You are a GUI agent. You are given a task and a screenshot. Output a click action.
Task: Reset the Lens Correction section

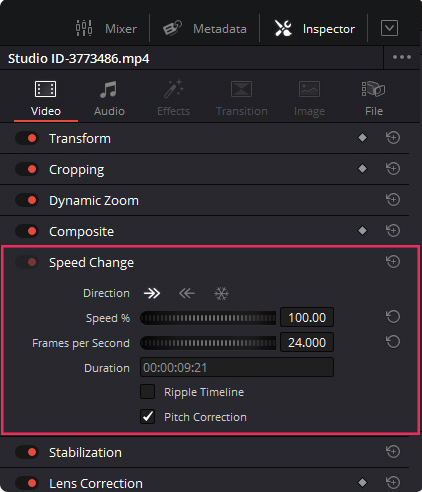[393, 482]
